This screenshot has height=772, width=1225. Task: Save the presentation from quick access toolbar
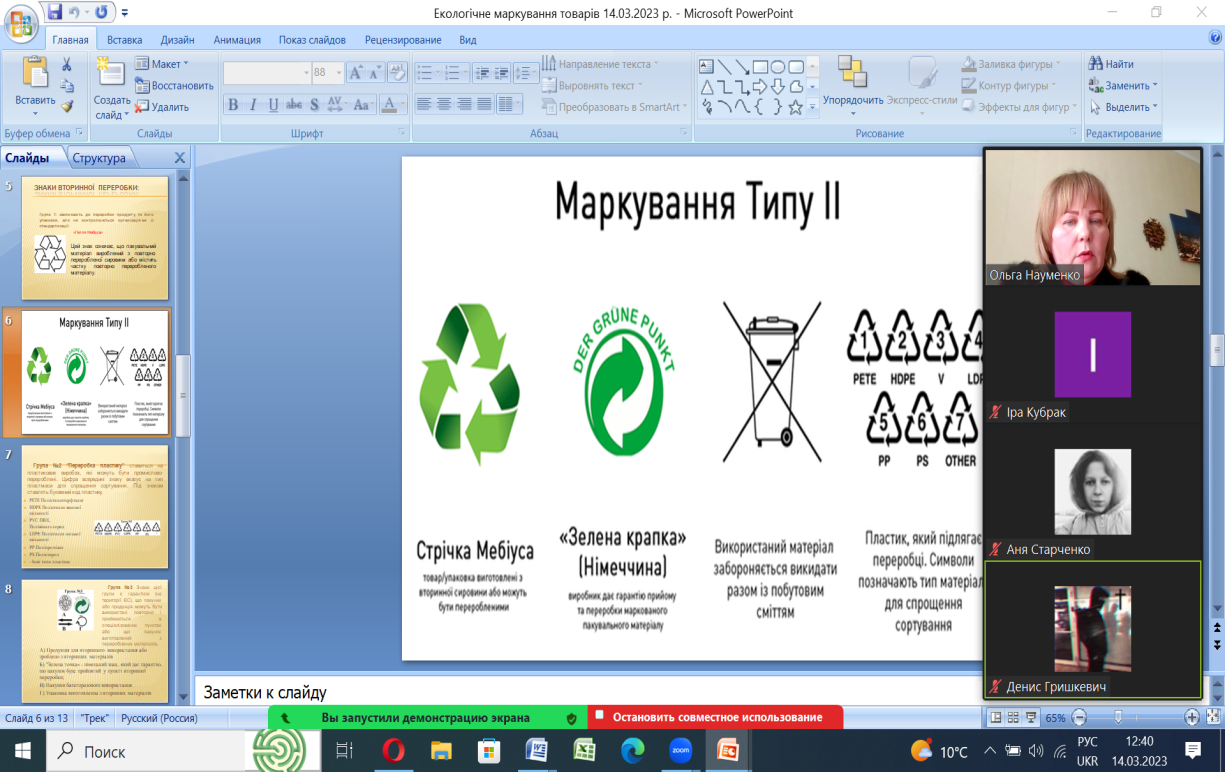(x=54, y=12)
